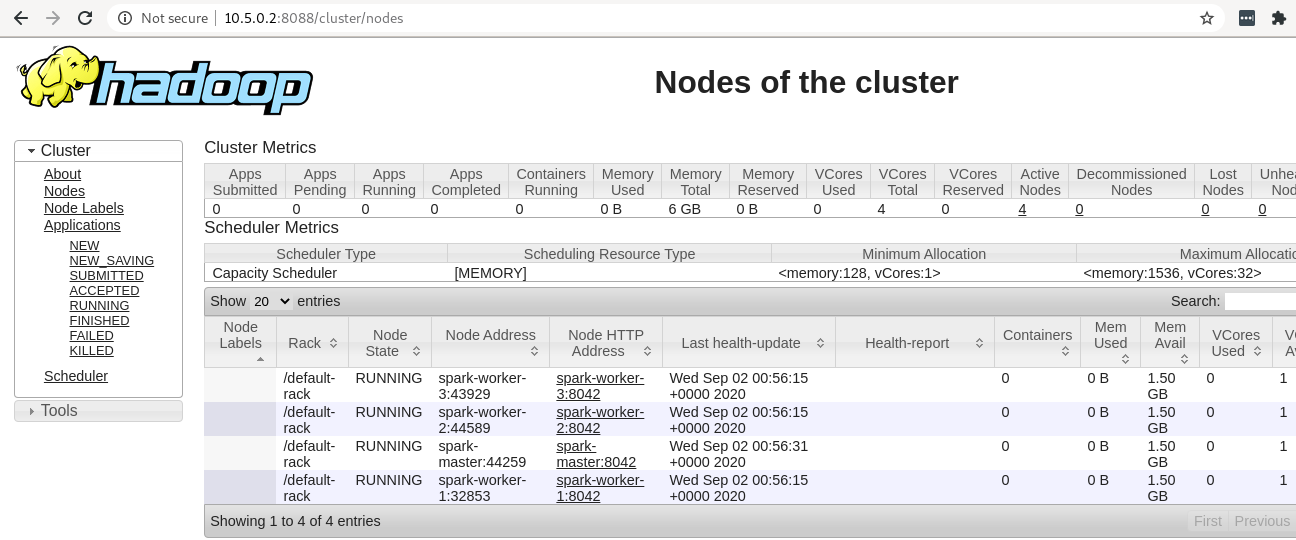Image resolution: width=1296 pixels, height=540 pixels.
Task: Reload the current page
Action: 85,18
